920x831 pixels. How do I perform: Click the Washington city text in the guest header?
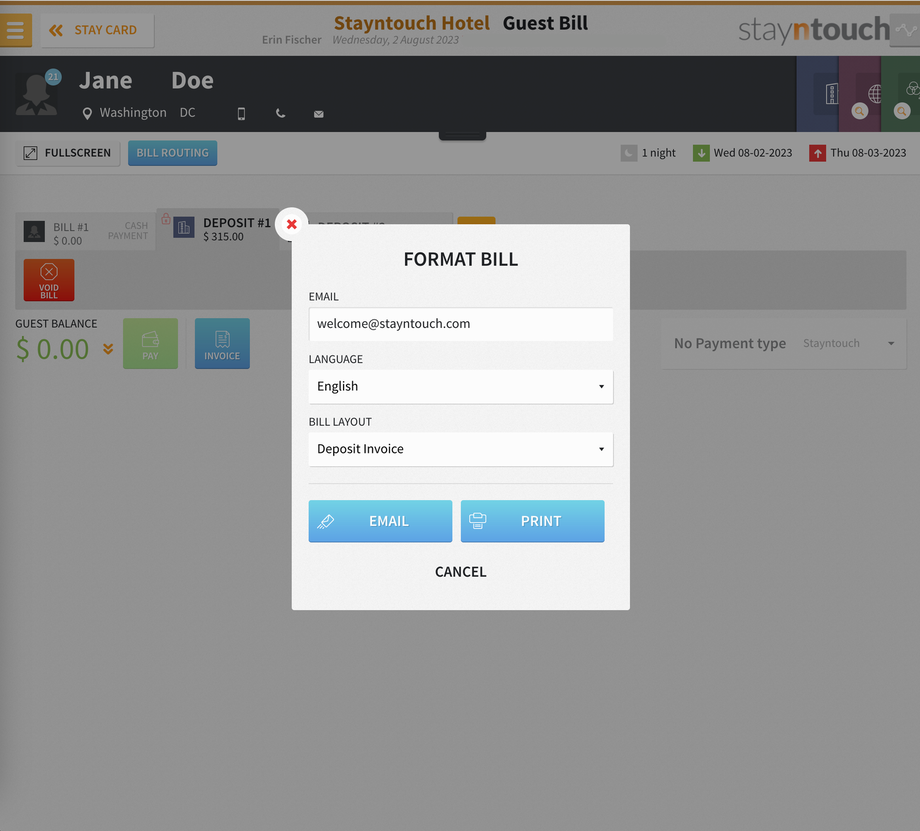pyautogui.click(x=133, y=113)
